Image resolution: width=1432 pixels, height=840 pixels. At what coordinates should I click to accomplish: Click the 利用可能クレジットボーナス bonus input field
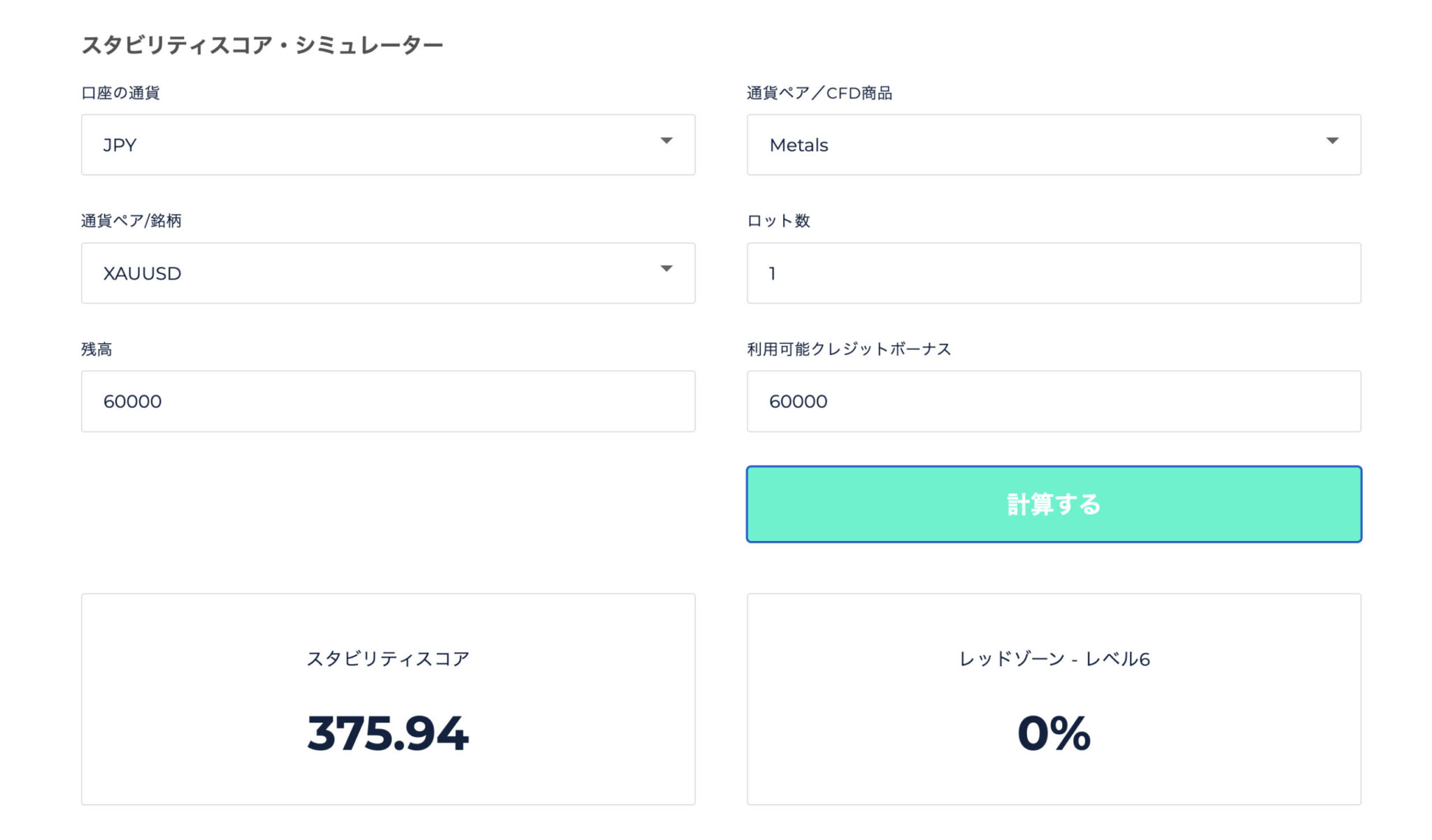point(1054,401)
